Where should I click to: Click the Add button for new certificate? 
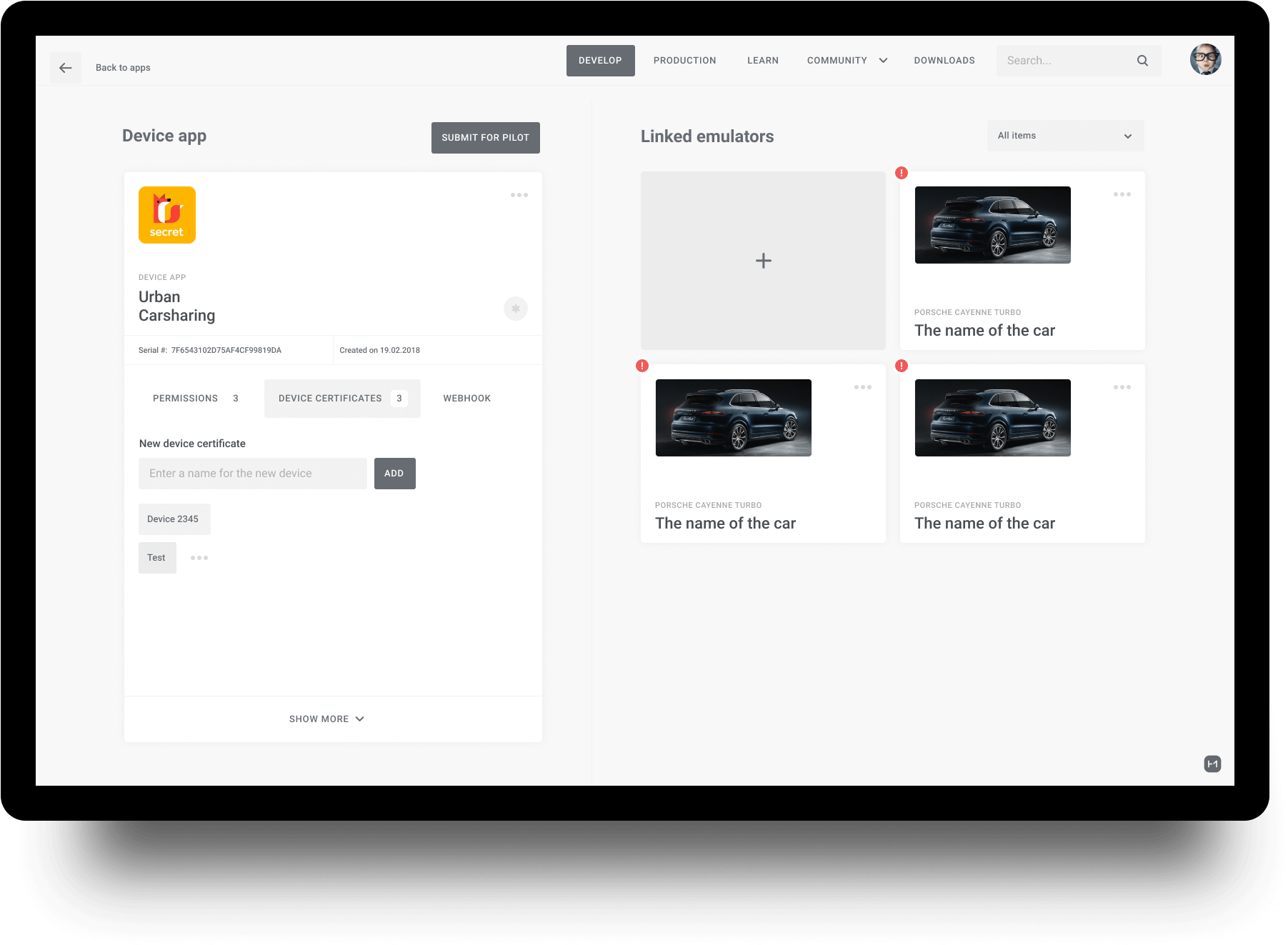[394, 474]
